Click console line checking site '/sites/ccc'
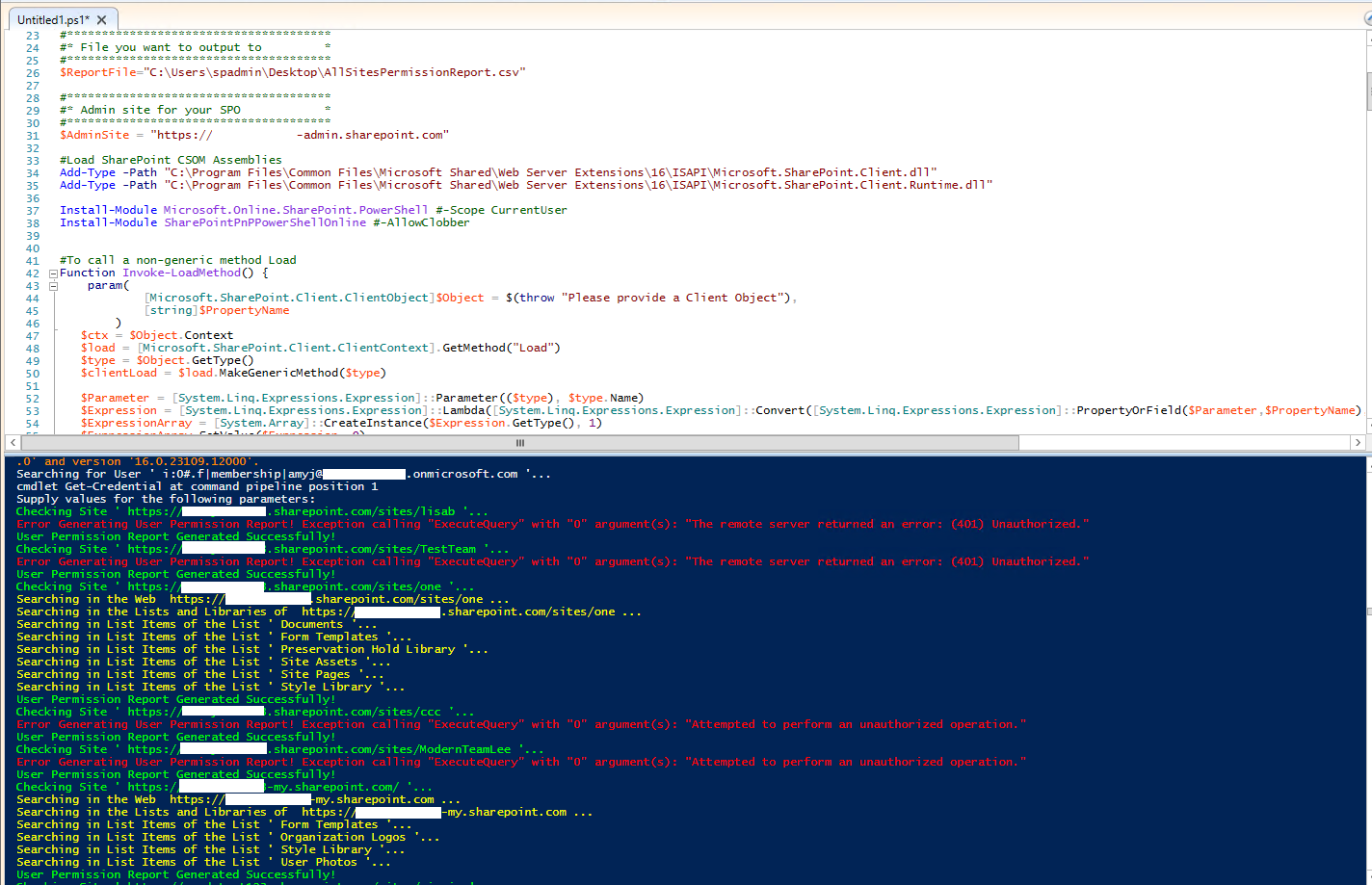This screenshot has height=885, width=1372. pos(246,713)
